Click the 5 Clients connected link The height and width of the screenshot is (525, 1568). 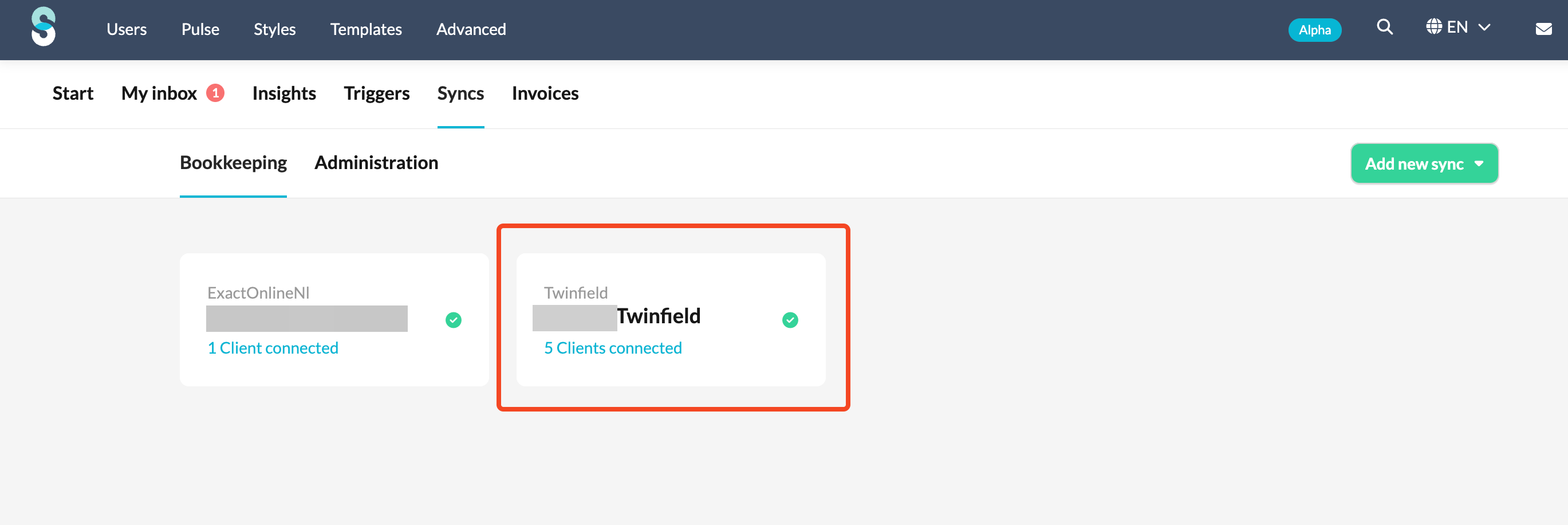pos(612,348)
